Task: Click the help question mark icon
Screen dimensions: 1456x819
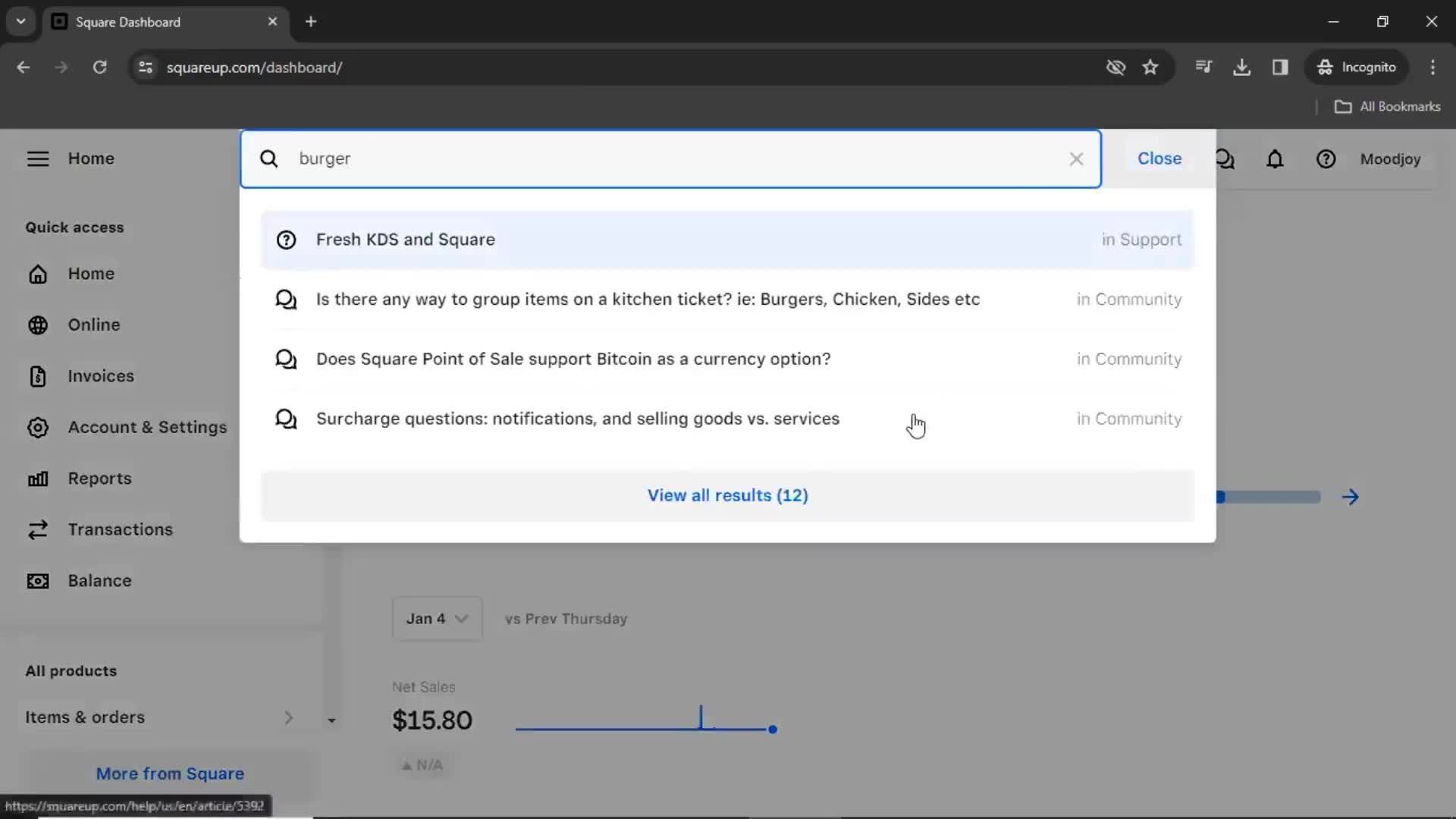Action: (x=1326, y=159)
